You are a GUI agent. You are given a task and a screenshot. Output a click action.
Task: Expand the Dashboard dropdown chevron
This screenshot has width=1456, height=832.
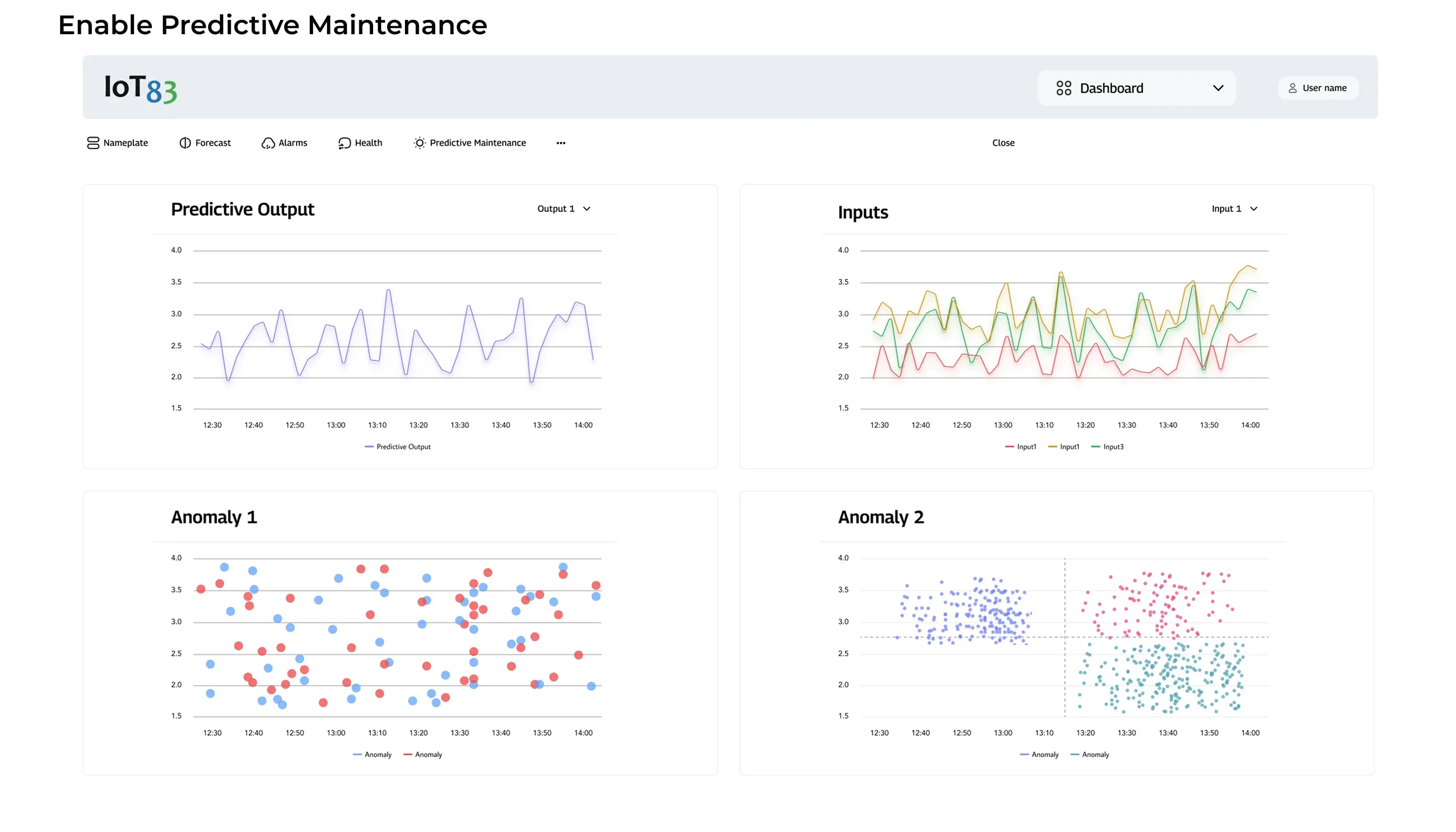pyautogui.click(x=1218, y=88)
